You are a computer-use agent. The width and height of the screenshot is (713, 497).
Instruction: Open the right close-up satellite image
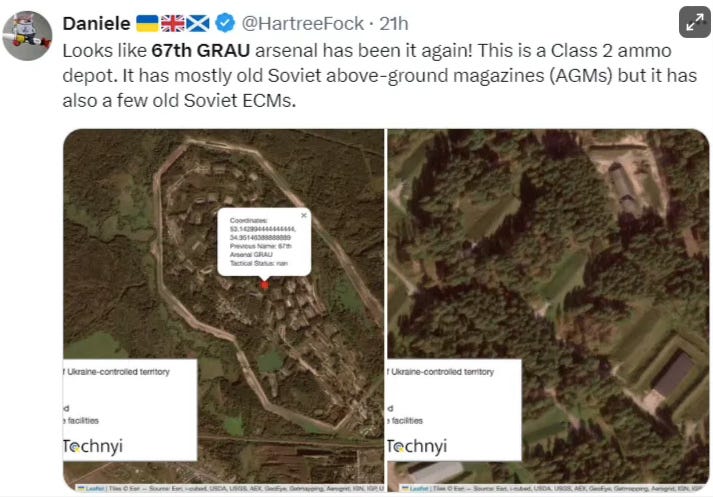548,310
